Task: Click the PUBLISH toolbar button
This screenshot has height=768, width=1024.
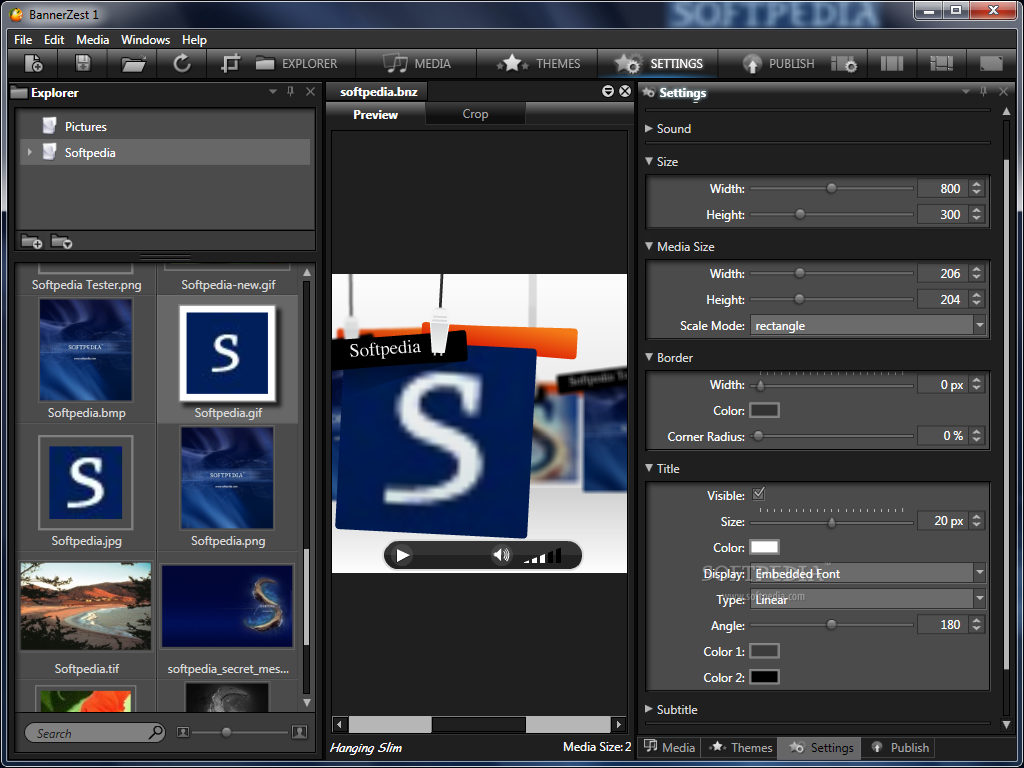Action: 778,63
